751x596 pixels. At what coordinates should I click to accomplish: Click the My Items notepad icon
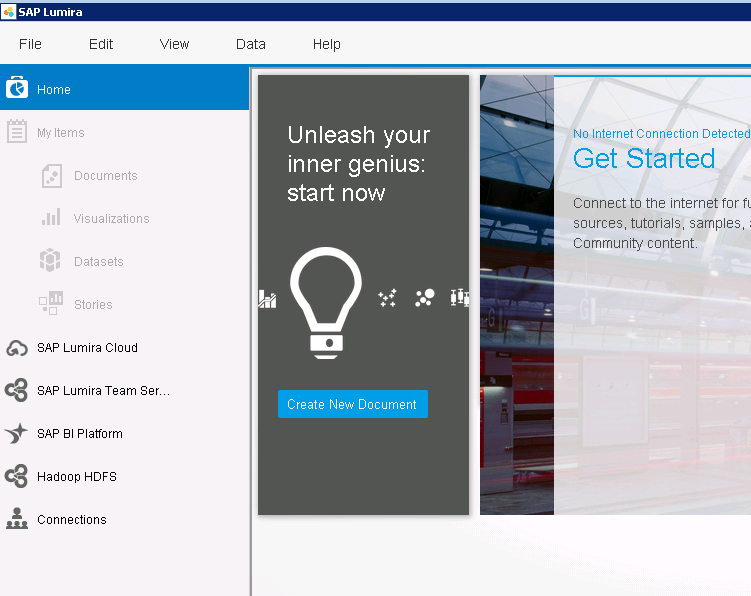[17, 131]
